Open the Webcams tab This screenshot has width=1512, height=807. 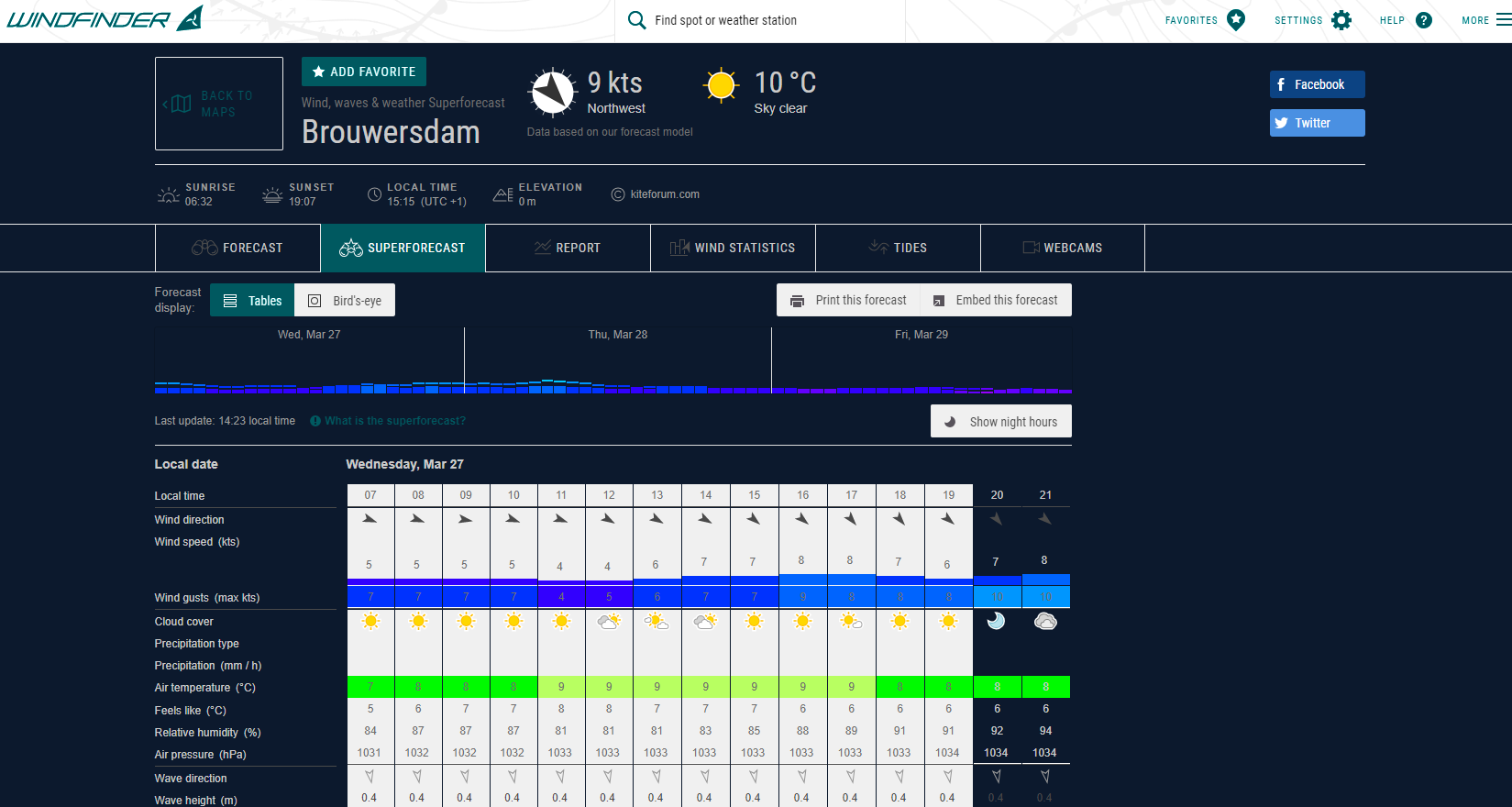(x=1063, y=248)
